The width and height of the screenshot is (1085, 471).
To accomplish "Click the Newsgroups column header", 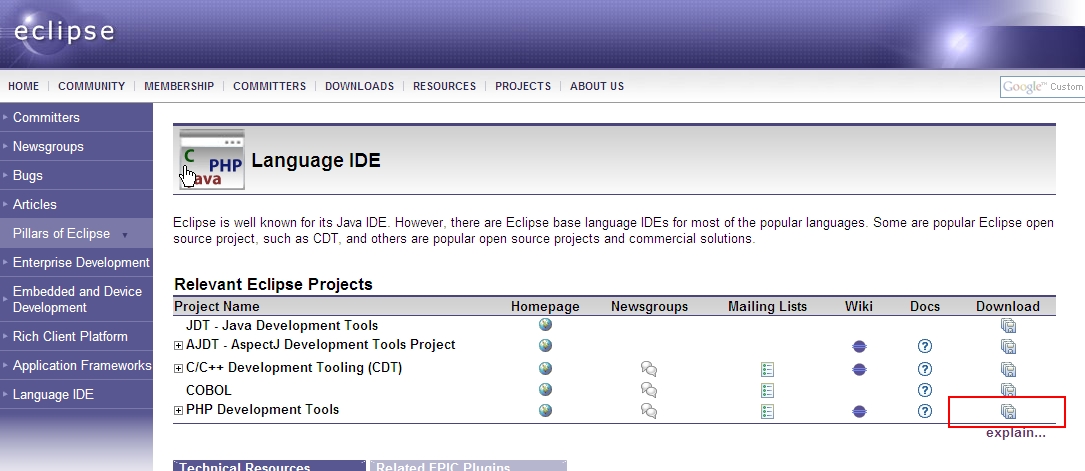I will 649,306.
